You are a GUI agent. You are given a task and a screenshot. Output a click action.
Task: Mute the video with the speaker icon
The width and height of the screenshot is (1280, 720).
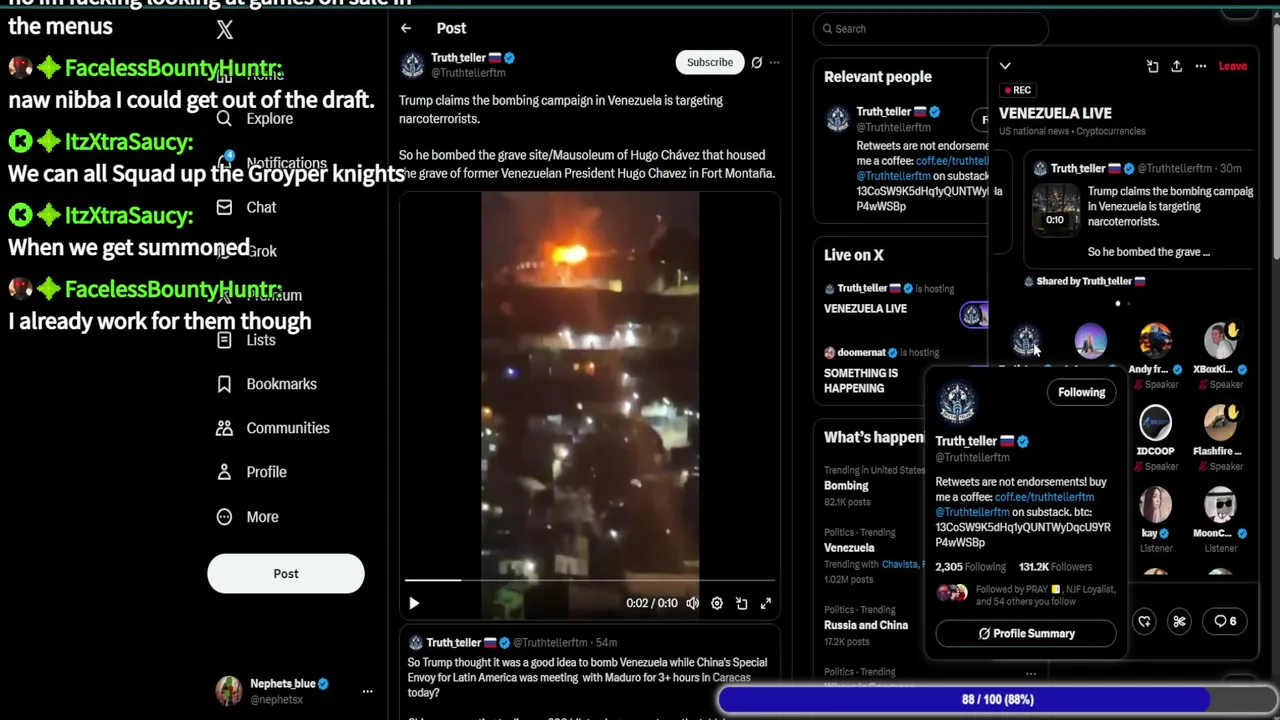(x=692, y=603)
